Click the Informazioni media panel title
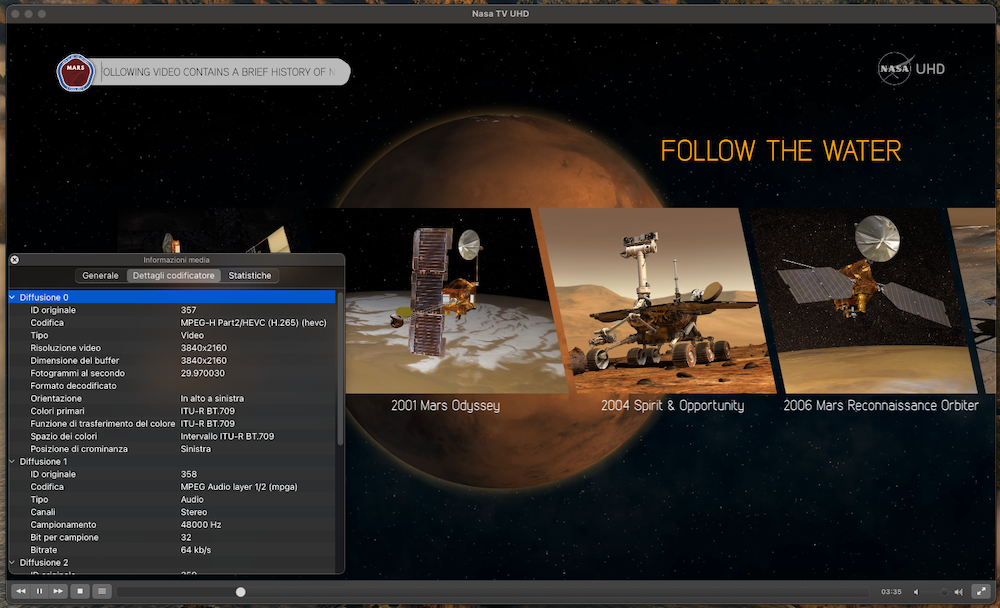 pyautogui.click(x=176, y=260)
